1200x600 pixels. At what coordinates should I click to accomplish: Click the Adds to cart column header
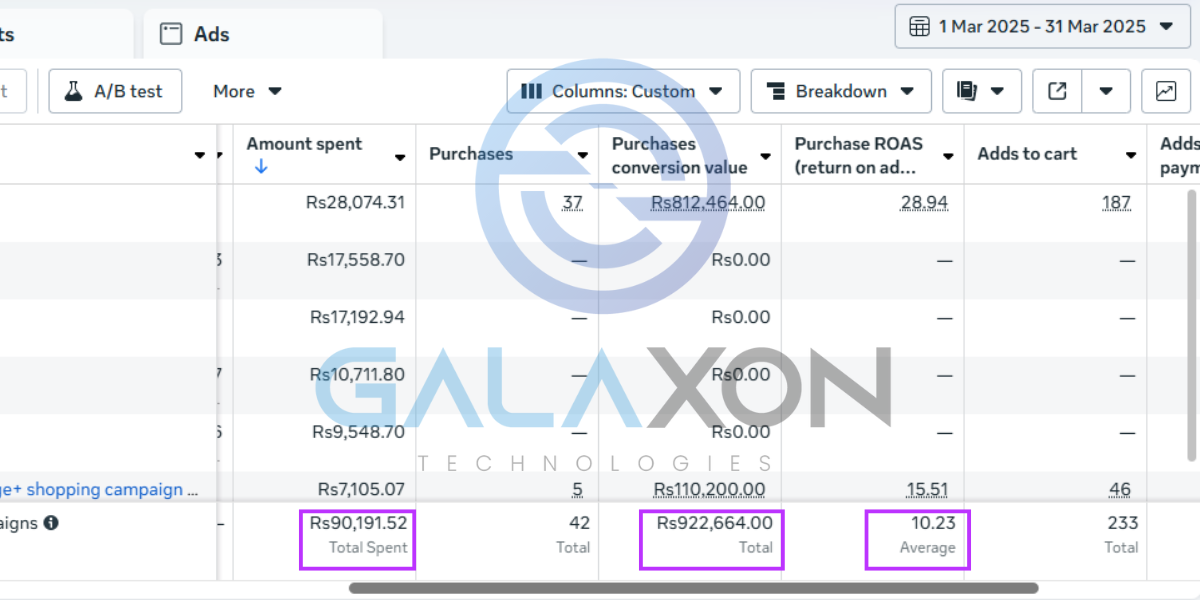1027,154
